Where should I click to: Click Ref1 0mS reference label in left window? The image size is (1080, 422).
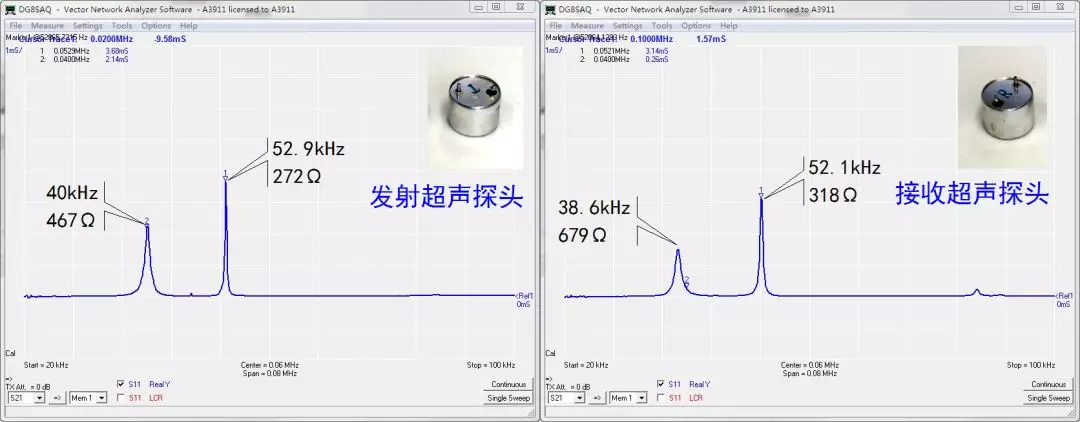tap(524, 299)
